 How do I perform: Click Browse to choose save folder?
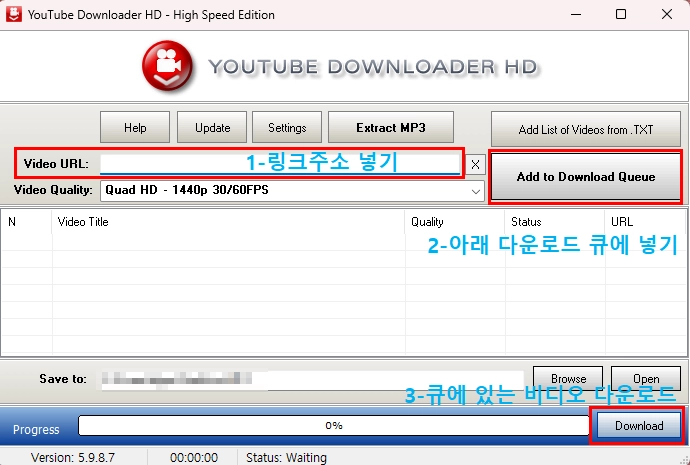tap(568, 379)
